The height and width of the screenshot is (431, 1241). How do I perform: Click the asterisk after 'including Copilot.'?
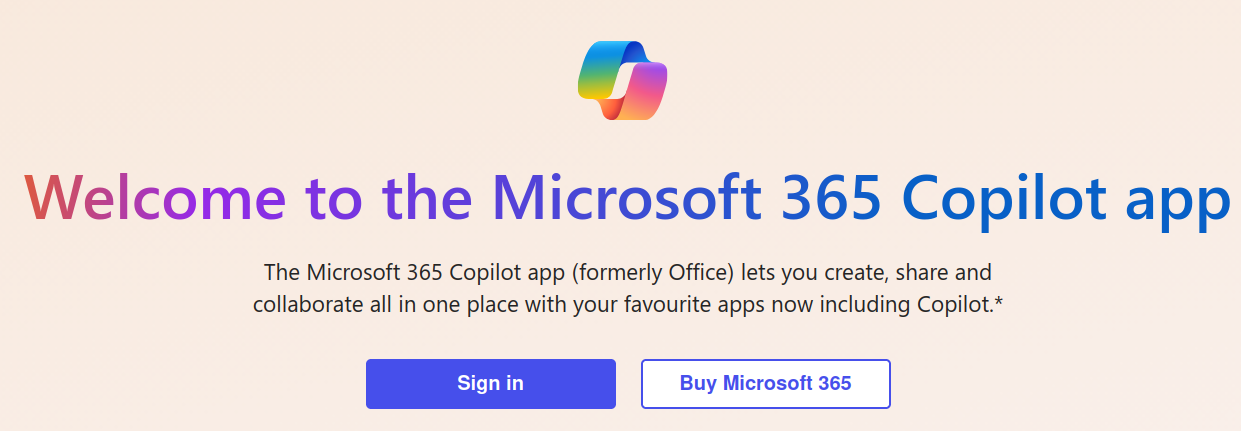click(998, 302)
